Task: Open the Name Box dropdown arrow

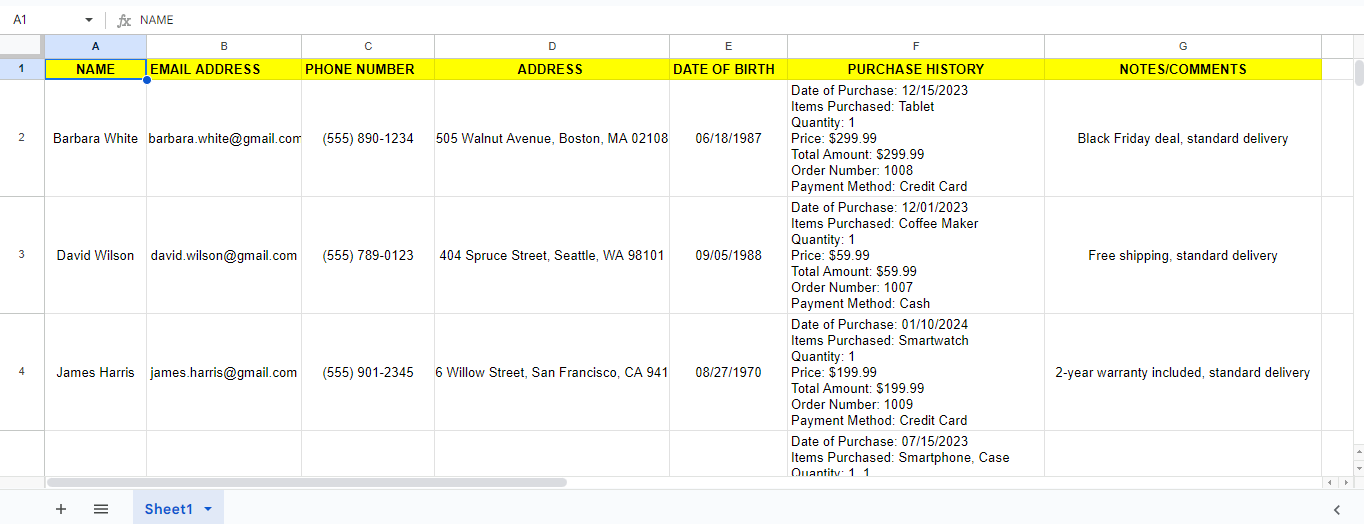Action: [x=88, y=20]
